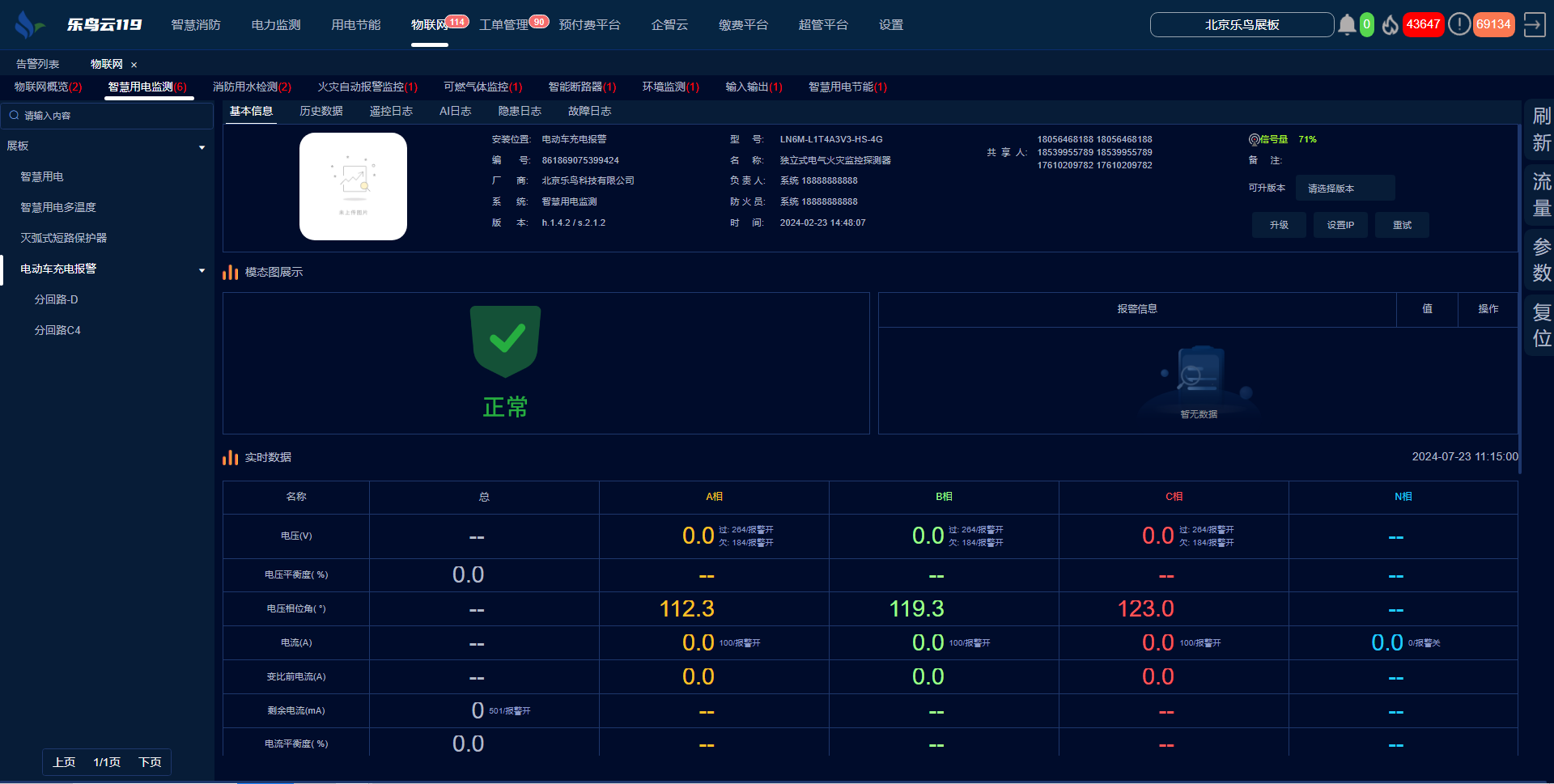Collapse the 电动车充电报警 tree node
The image size is (1554, 784).
(202, 270)
